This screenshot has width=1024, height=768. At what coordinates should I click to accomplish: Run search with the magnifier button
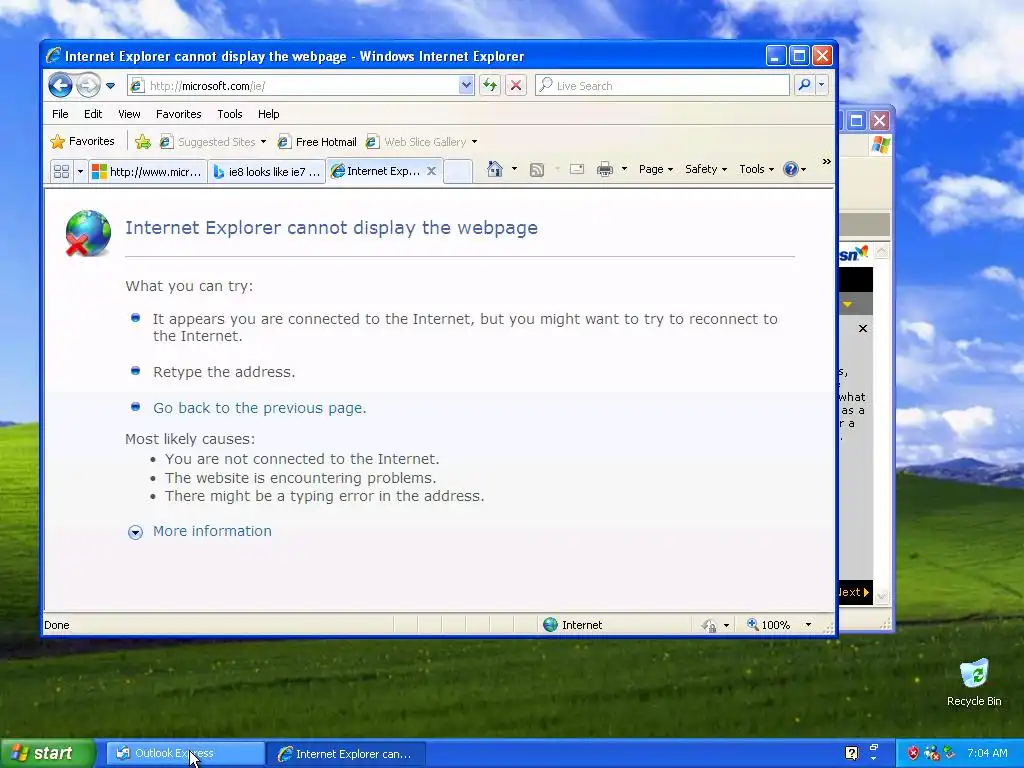pyautogui.click(x=805, y=86)
